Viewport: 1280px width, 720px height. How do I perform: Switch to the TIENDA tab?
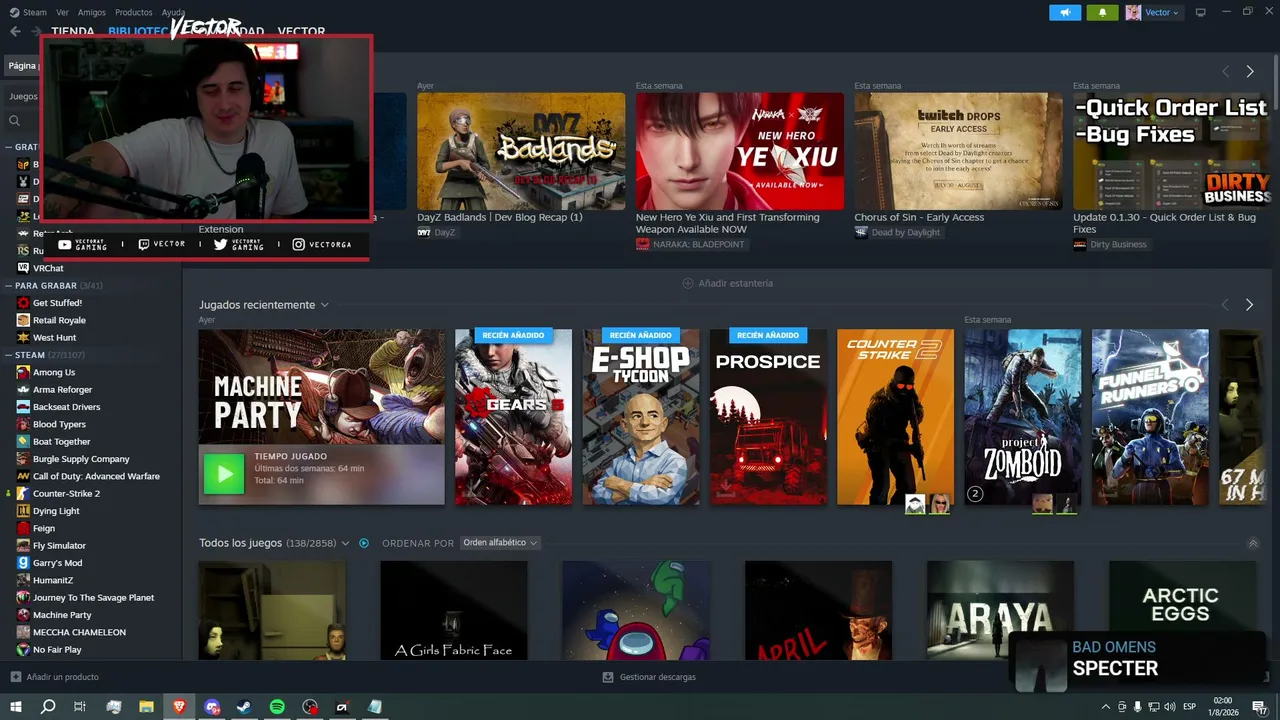[73, 32]
